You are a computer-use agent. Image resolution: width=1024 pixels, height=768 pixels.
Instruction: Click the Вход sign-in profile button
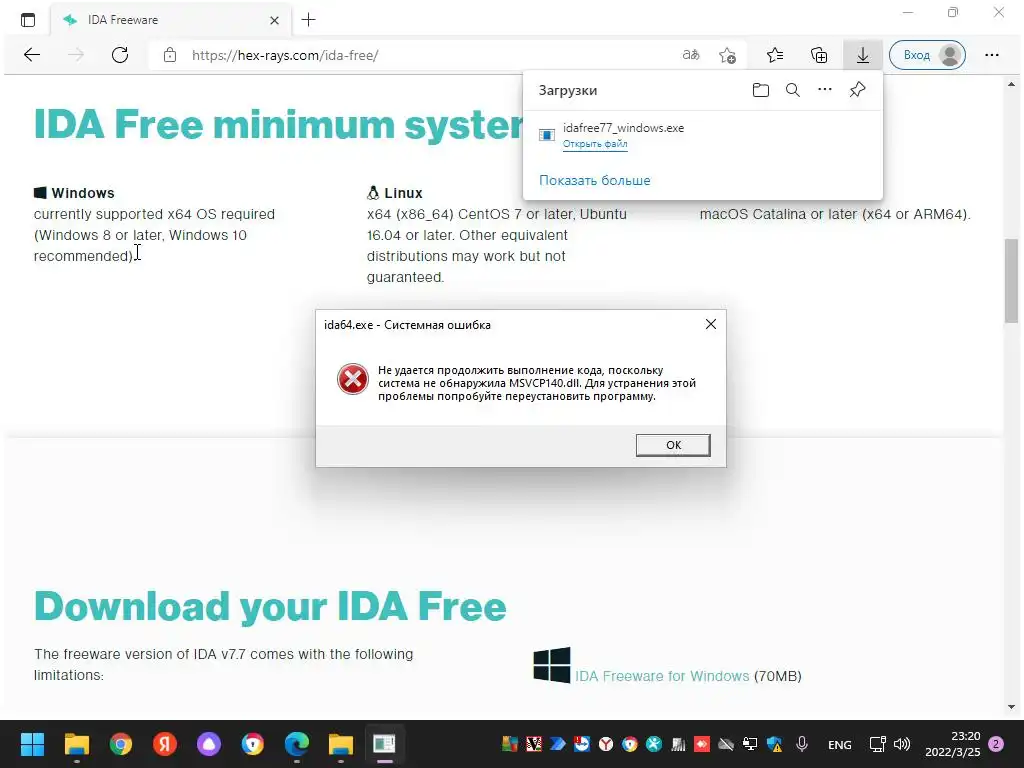pyautogui.click(x=927, y=55)
